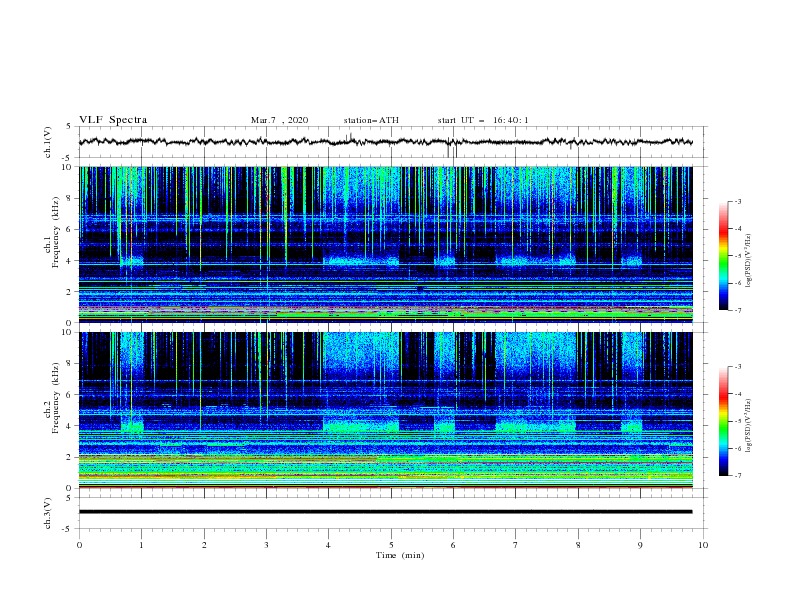This screenshot has width=792, height=612.
Task: Click the ch.1 waveform trace
Action: [385, 142]
